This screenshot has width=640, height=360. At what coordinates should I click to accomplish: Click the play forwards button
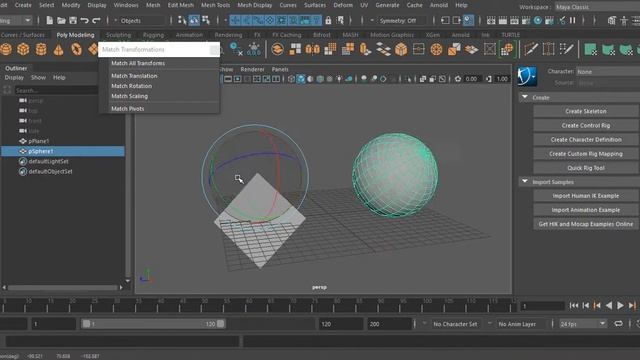(x=620, y=305)
